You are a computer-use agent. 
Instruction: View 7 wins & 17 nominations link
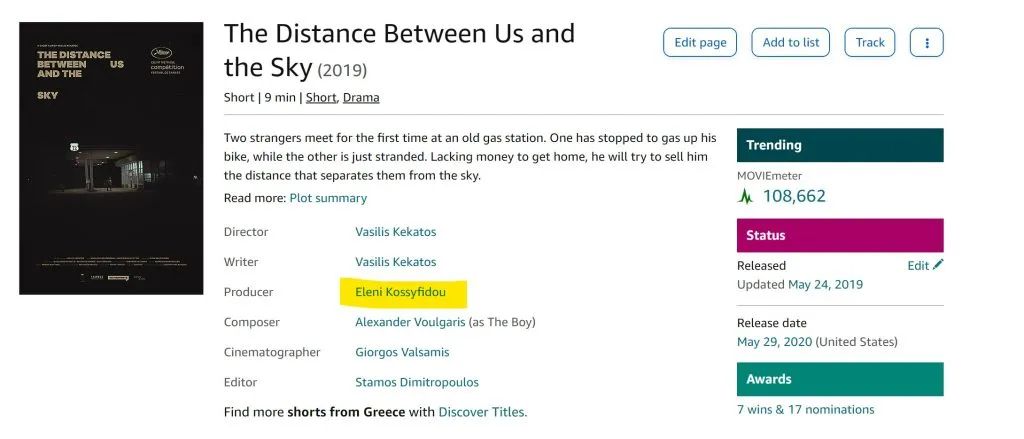(805, 409)
